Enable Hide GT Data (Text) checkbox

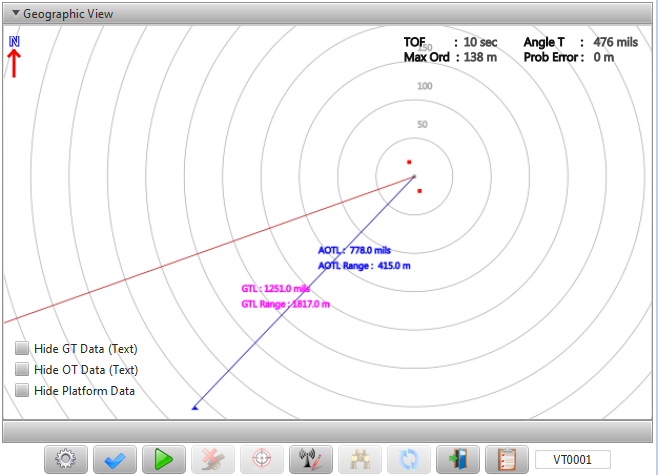point(22,348)
